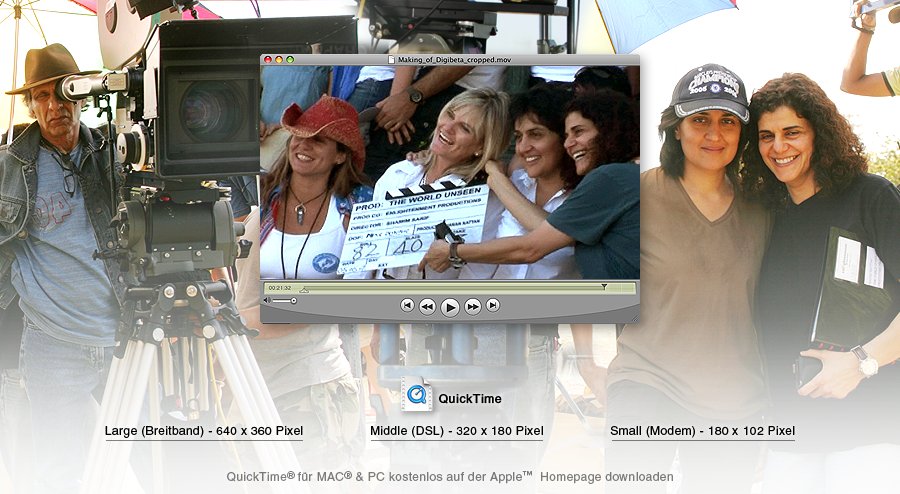
Task: Click the volume slider knob
Action: tap(293, 300)
